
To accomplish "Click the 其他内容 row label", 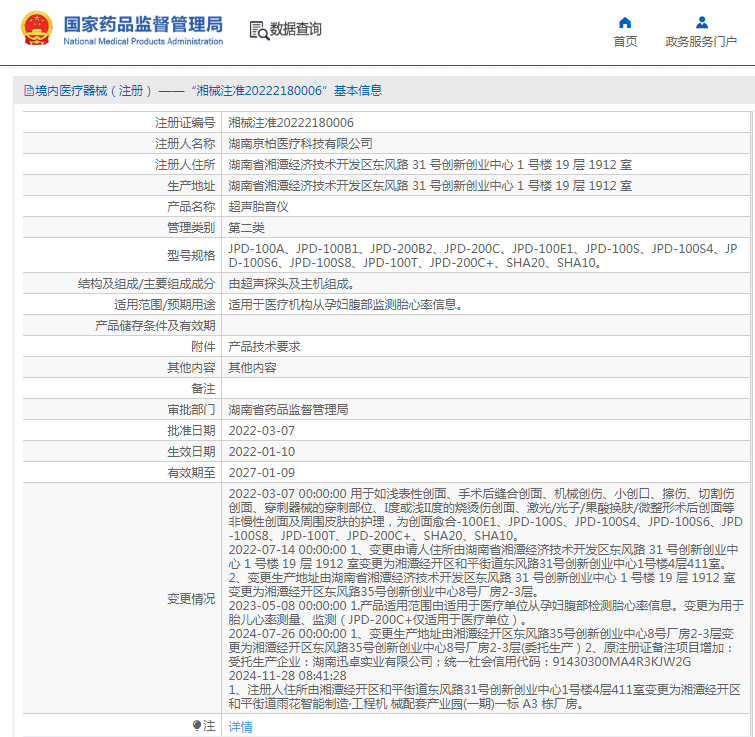I will click(x=191, y=368).
